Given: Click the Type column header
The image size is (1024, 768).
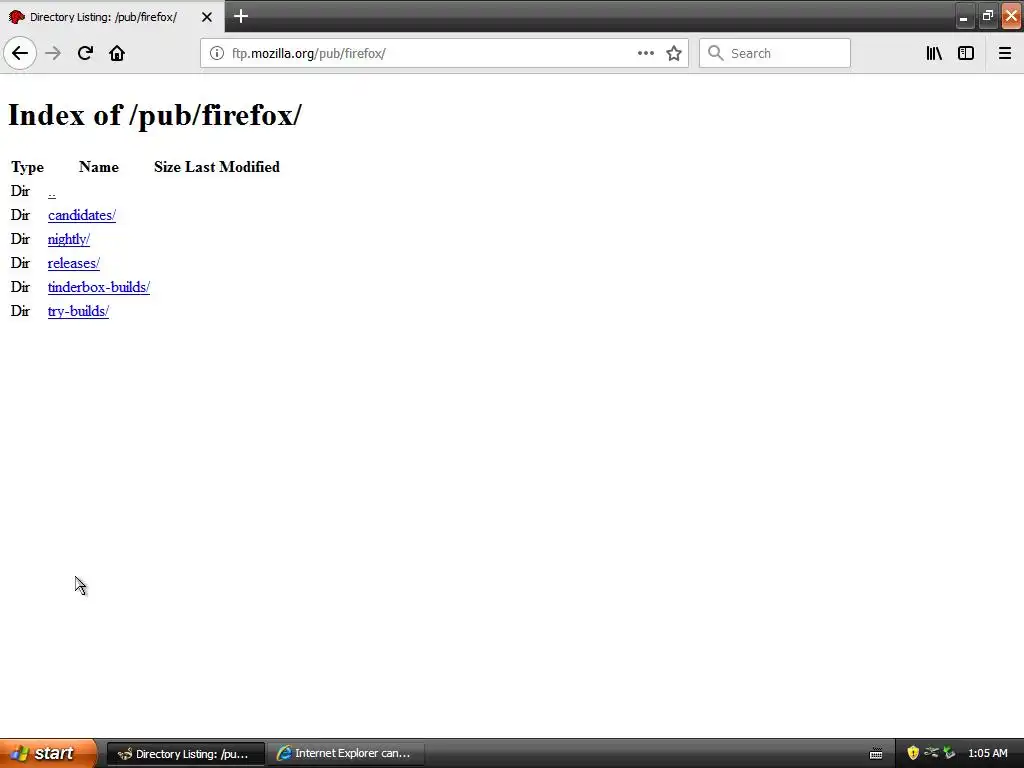Looking at the screenshot, I should point(27,167).
